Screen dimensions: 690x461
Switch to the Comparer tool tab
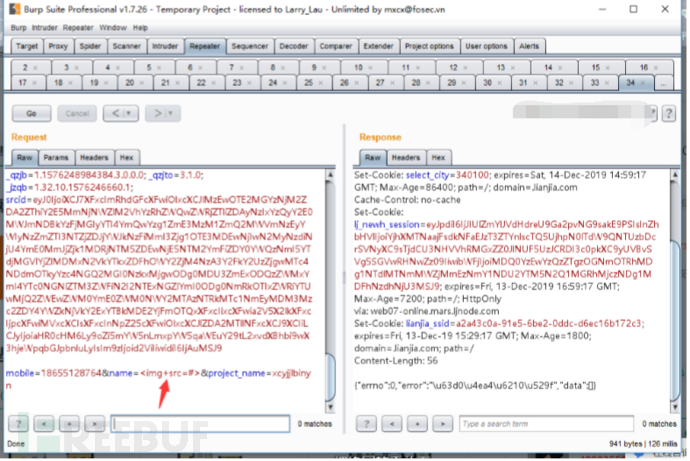coord(336,46)
